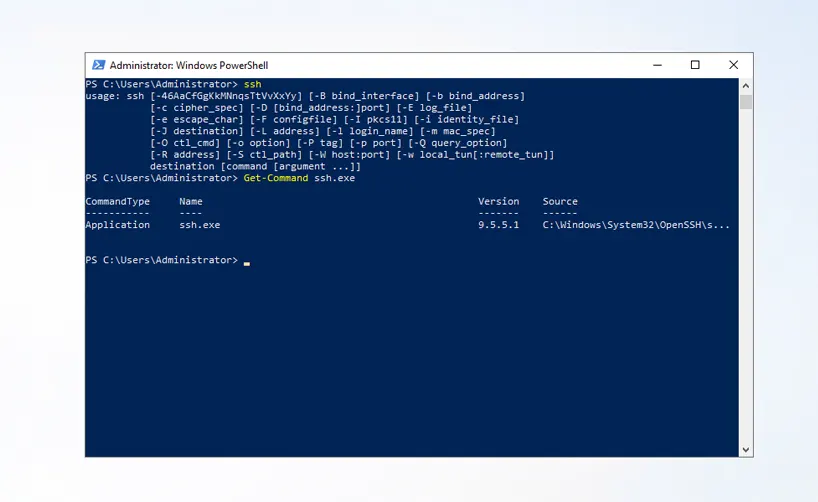Click the 'Source' column header
Viewport: 818px width, 502px height.
click(x=560, y=201)
